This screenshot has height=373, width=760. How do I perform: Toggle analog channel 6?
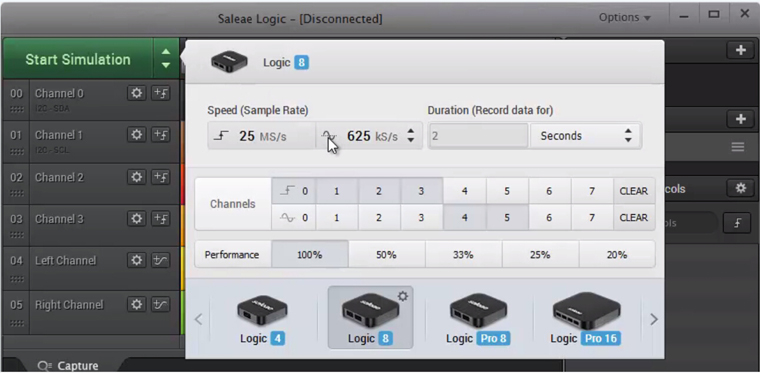pyautogui.click(x=549, y=218)
